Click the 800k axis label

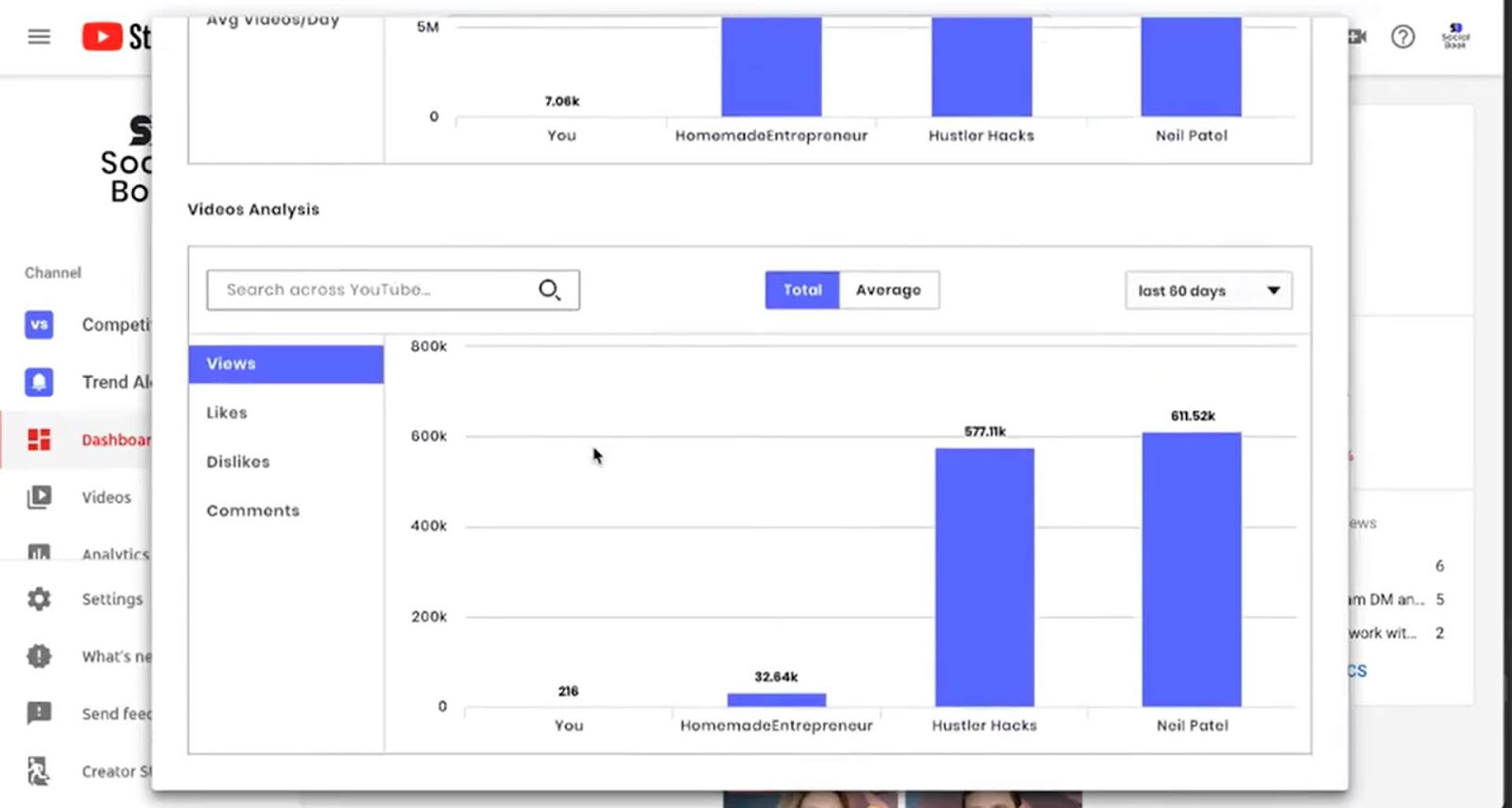click(429, 346)
